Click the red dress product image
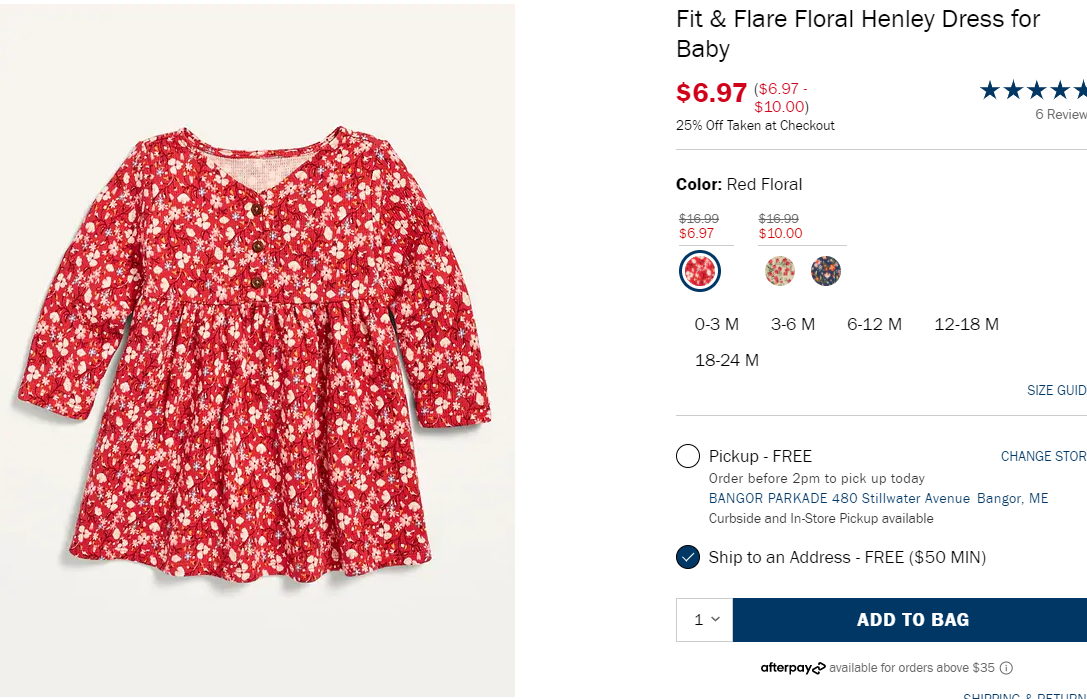 [257, 350]
